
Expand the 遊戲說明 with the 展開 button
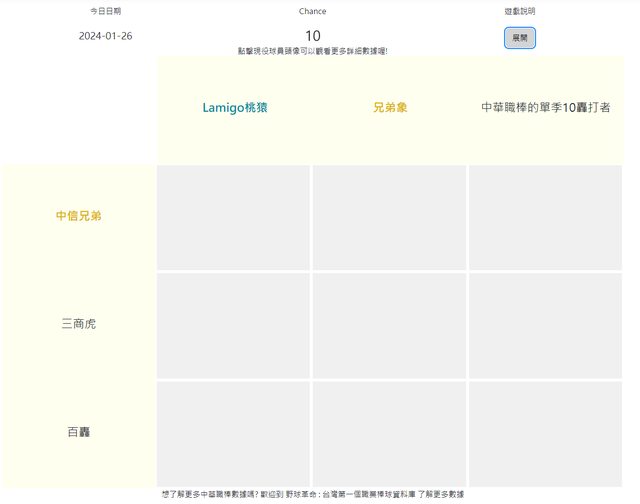click(x=520, y=37)
